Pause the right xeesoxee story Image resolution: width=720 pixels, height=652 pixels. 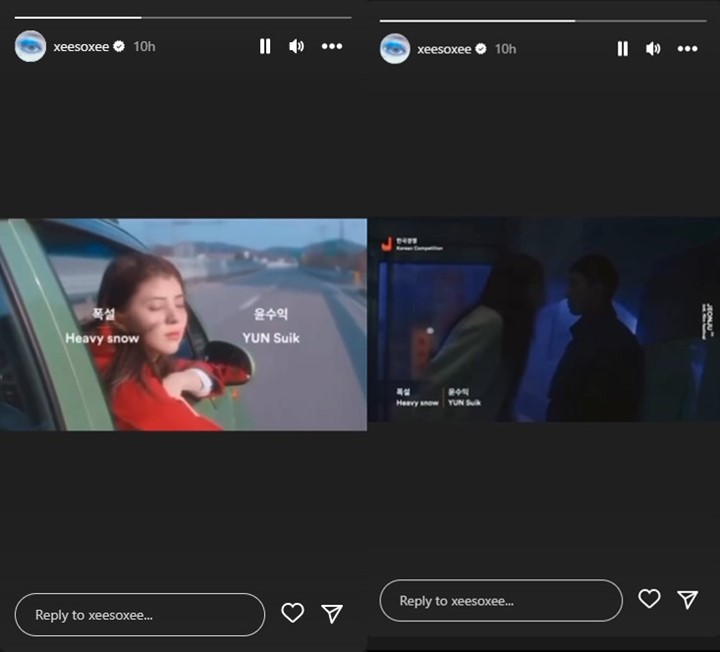click(x=623, y=49)
